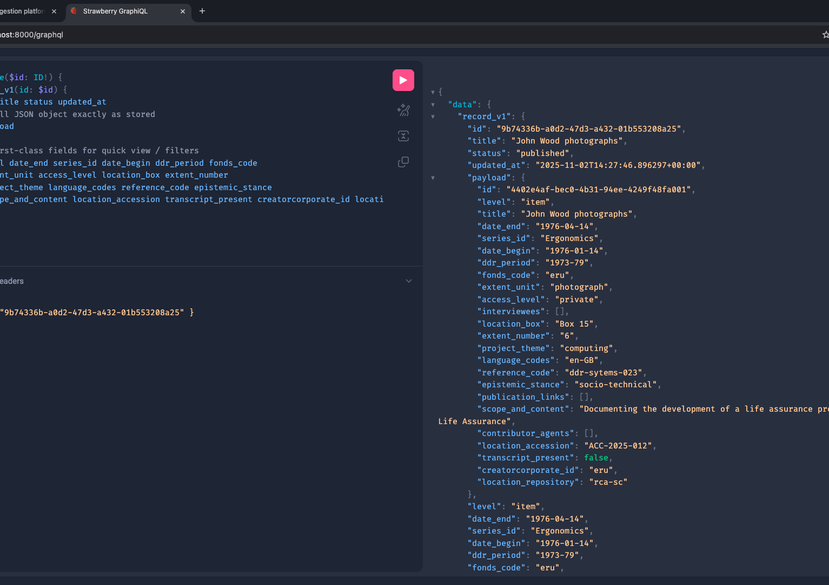Collapse the Headers section with its chevron

pyautogui.click(x=408, y=281)
